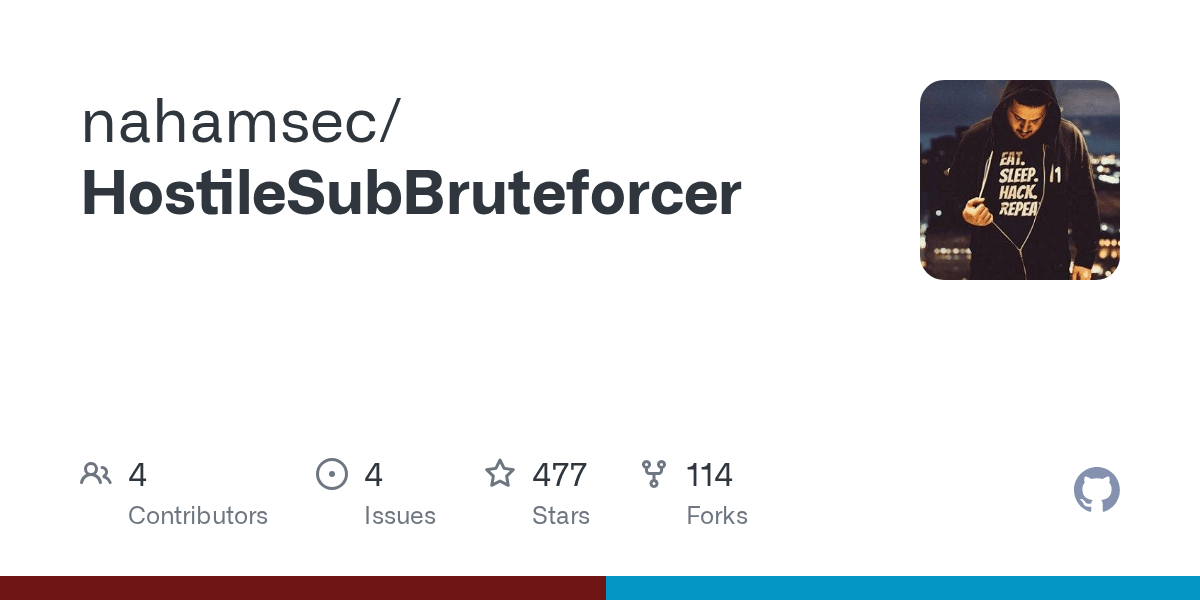Click the Contributors people icon
This screenshot has height=600, width=1200.
96,474
